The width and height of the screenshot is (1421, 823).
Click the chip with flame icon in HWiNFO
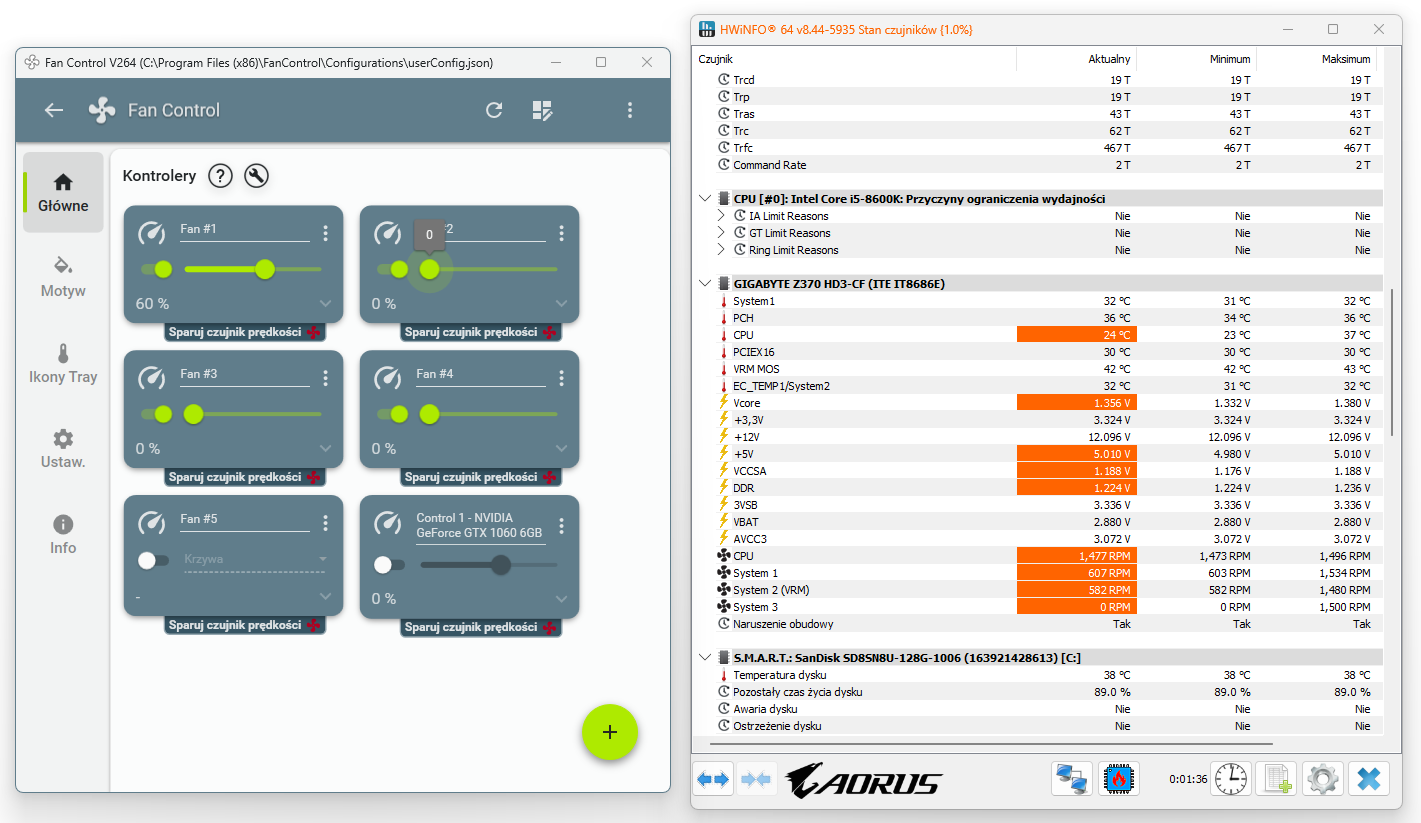1119,779
